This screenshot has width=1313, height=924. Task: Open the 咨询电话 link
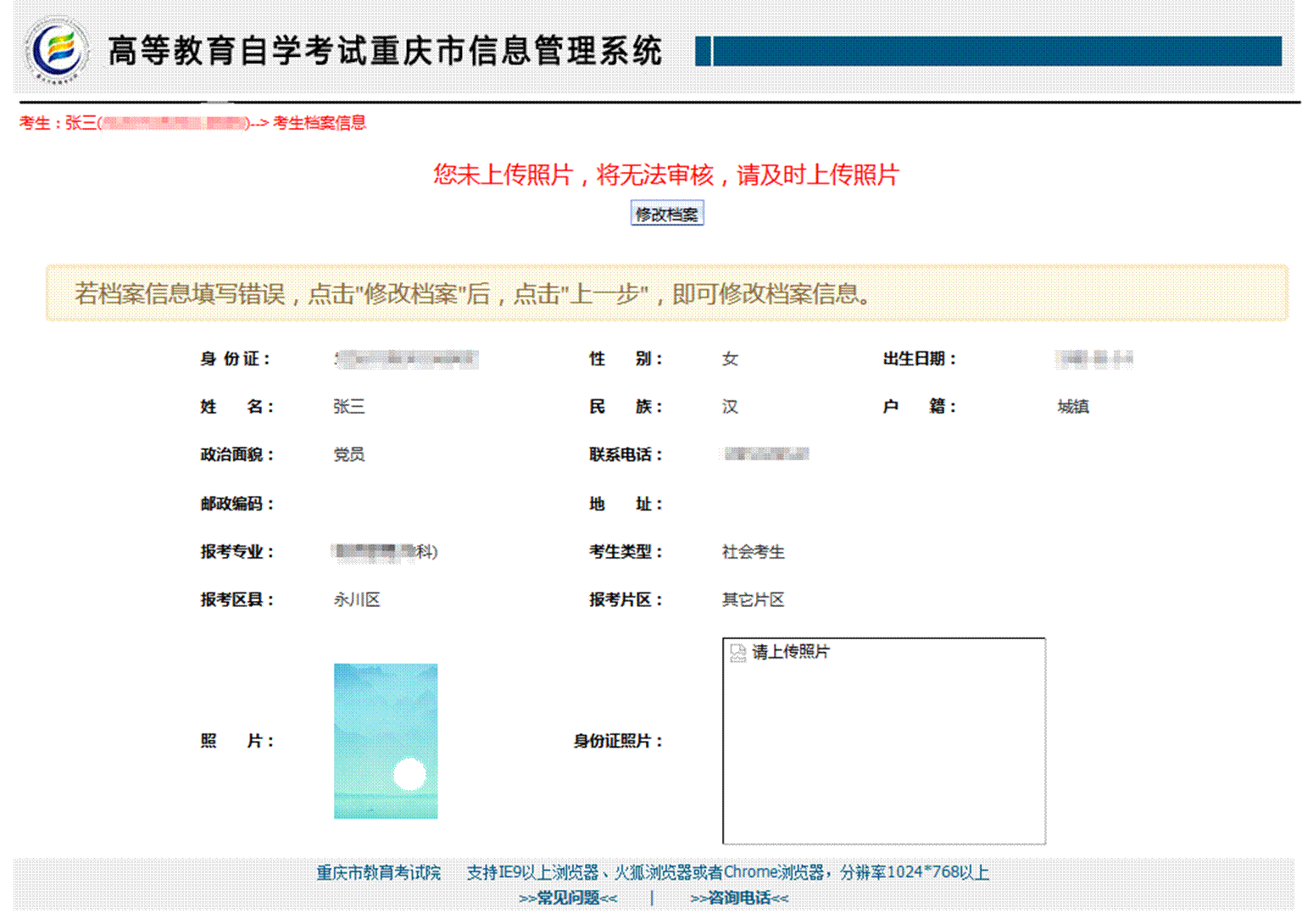pyautogui.click(x=739, y=898)
